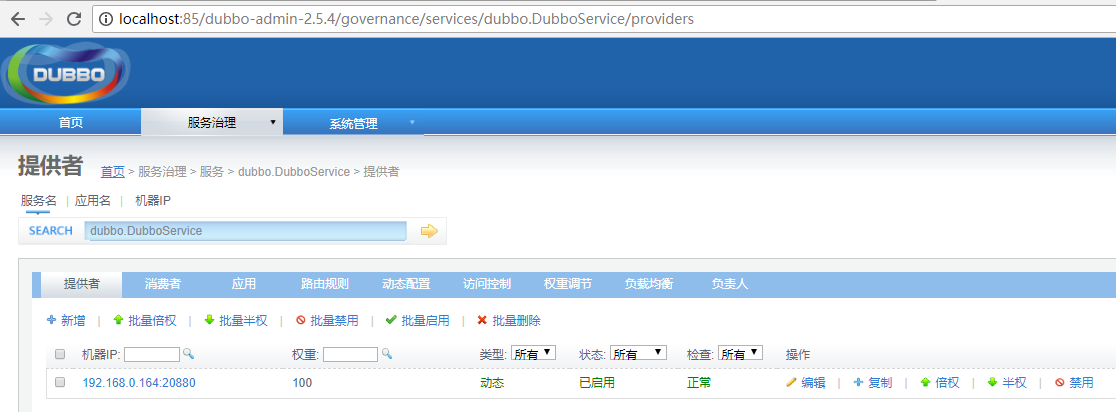Screen dimensions: 1116x412
Task: Check the box for 192.168.0.164:20880 row
Action: 60,382
